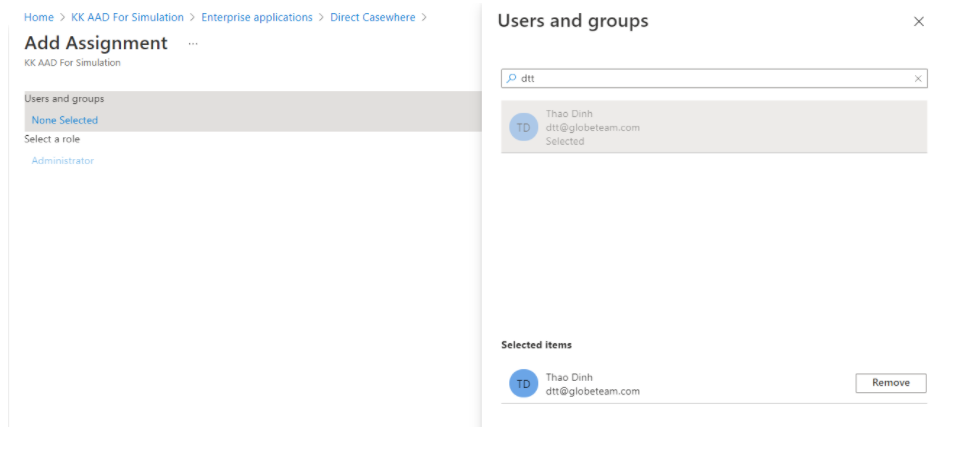Screen dimensions: 958x449
Task: Click the Administrator role link
Action: pos(62,161)
